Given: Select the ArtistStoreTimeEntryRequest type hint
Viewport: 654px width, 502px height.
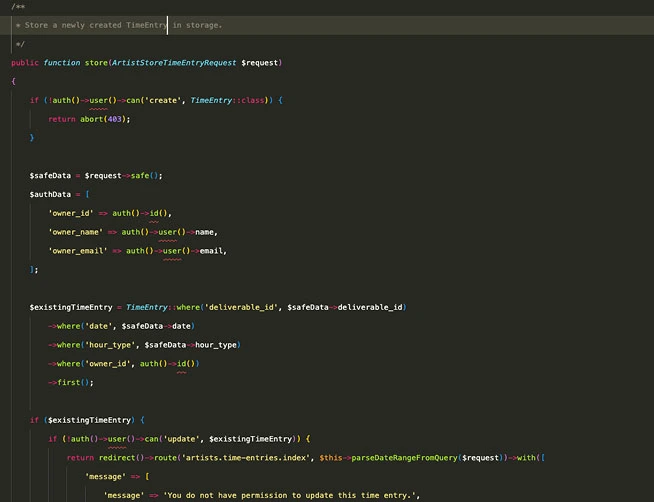Looking at the screenshot, I should pyautogui.click(x=175, y=63).
